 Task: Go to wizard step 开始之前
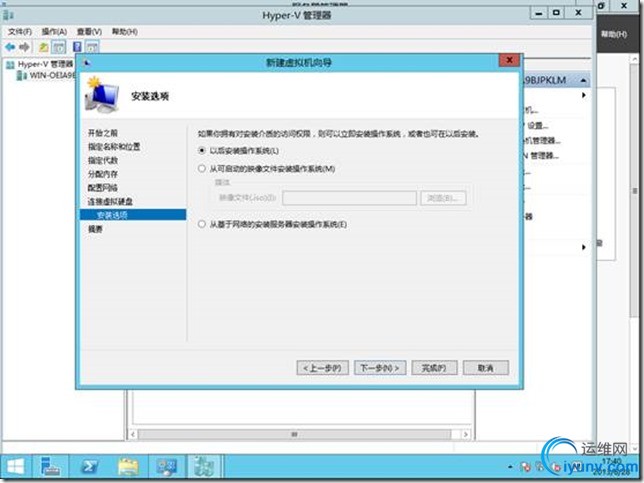pos(103,133)
